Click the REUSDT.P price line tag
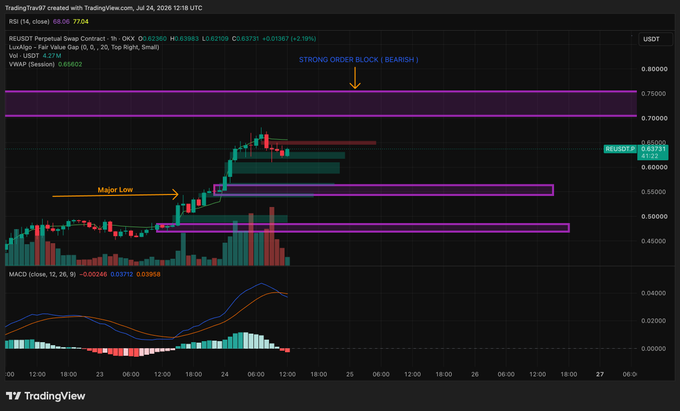Viewport: 680px width, 411px height. coord(620,149)
